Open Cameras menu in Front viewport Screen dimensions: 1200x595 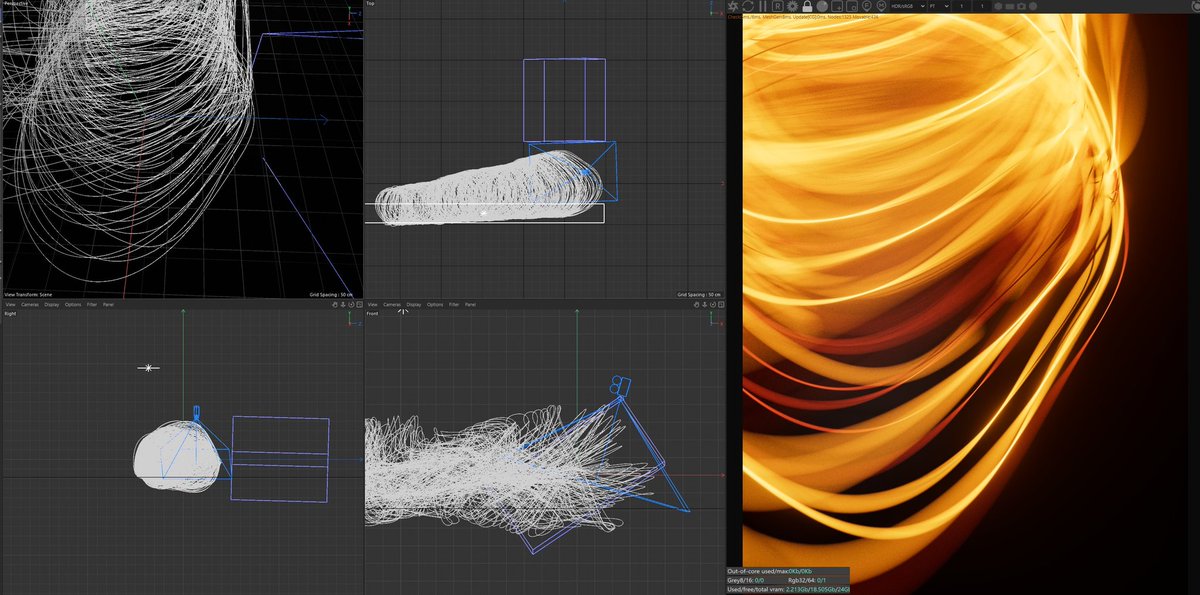pos(392,304)
